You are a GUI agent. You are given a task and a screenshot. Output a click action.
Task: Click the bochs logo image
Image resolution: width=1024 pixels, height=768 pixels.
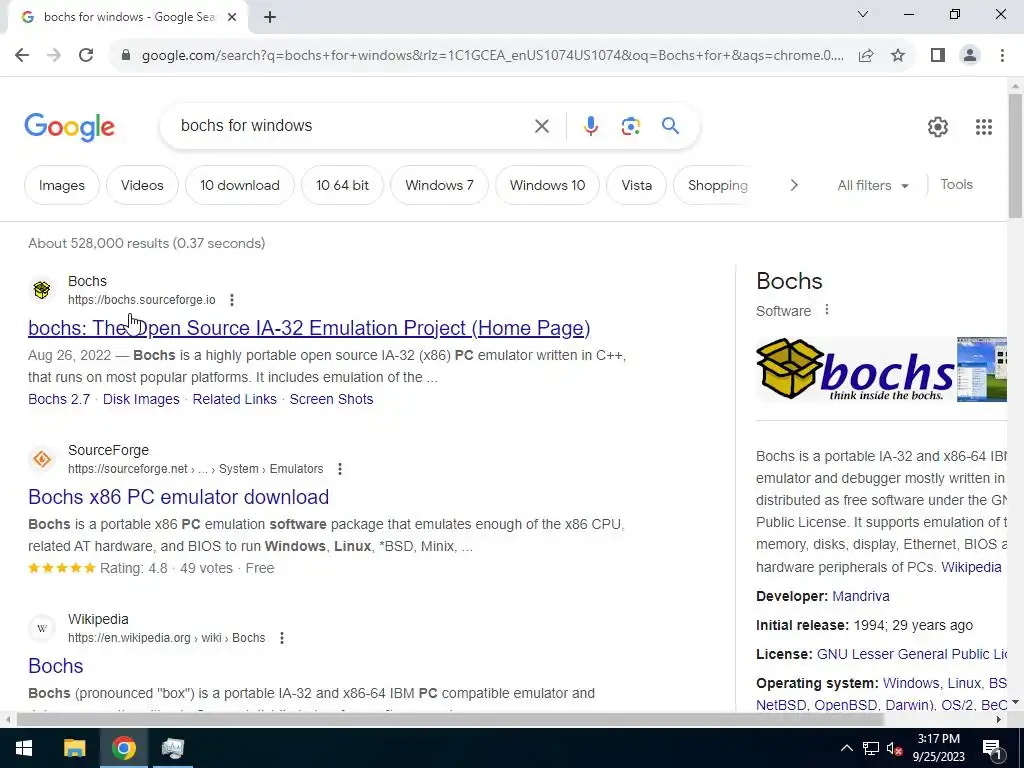tap(854, 369)
